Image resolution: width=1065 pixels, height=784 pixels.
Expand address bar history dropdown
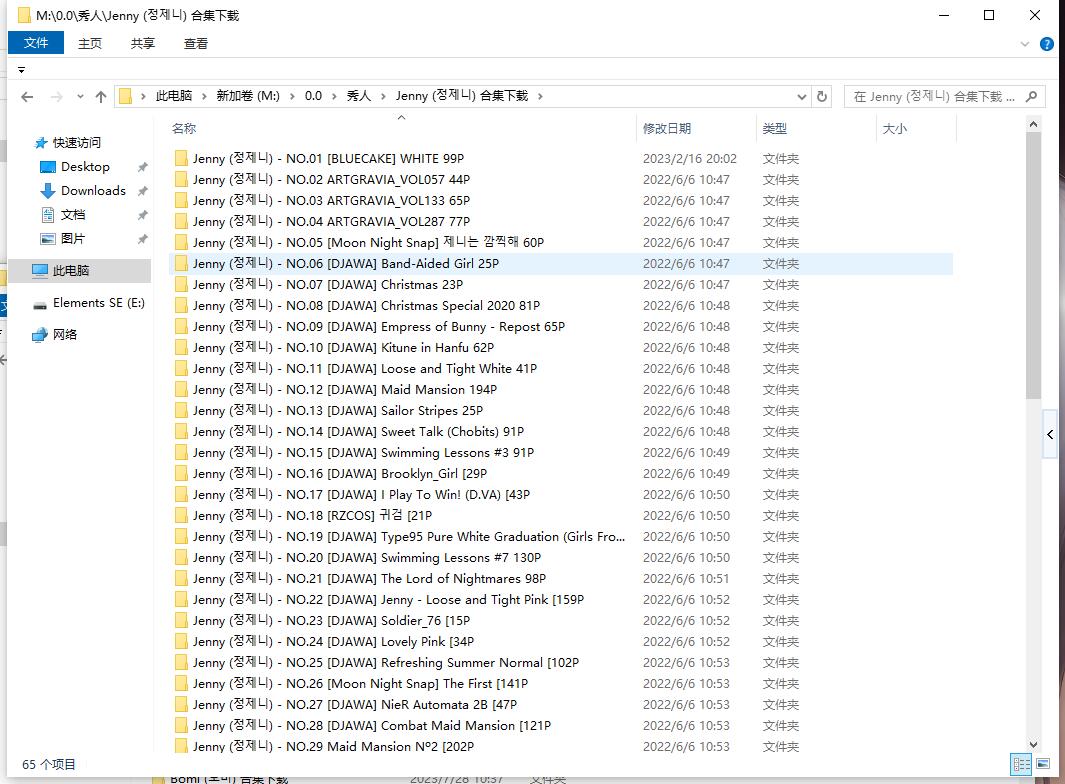[801, 96]
